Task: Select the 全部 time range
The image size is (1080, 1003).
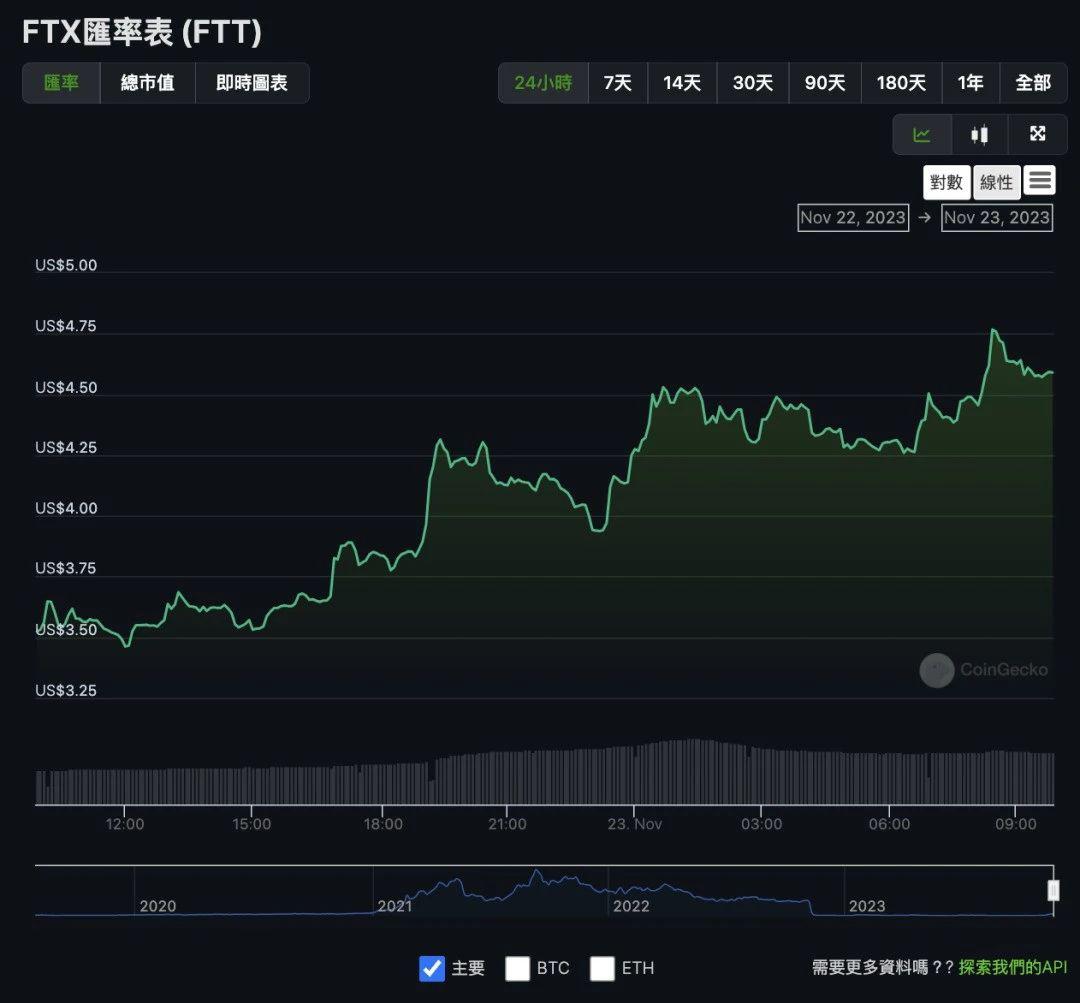Action: coord(1034,83)
